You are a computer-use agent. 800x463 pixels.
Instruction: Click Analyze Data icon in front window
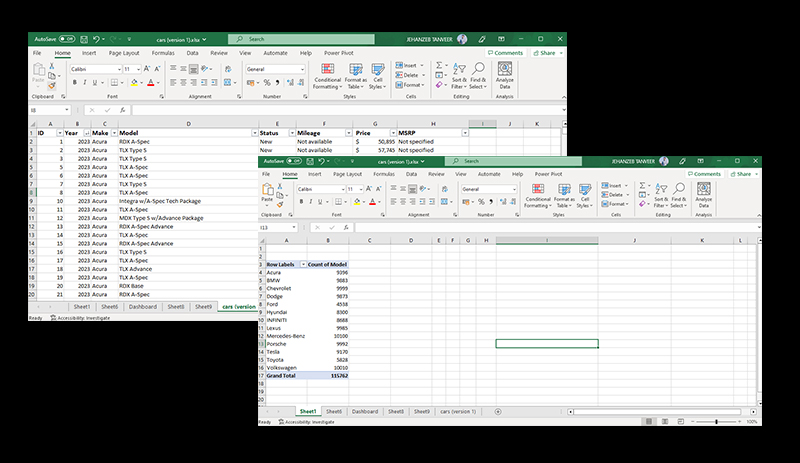click(x=704, y=195)
